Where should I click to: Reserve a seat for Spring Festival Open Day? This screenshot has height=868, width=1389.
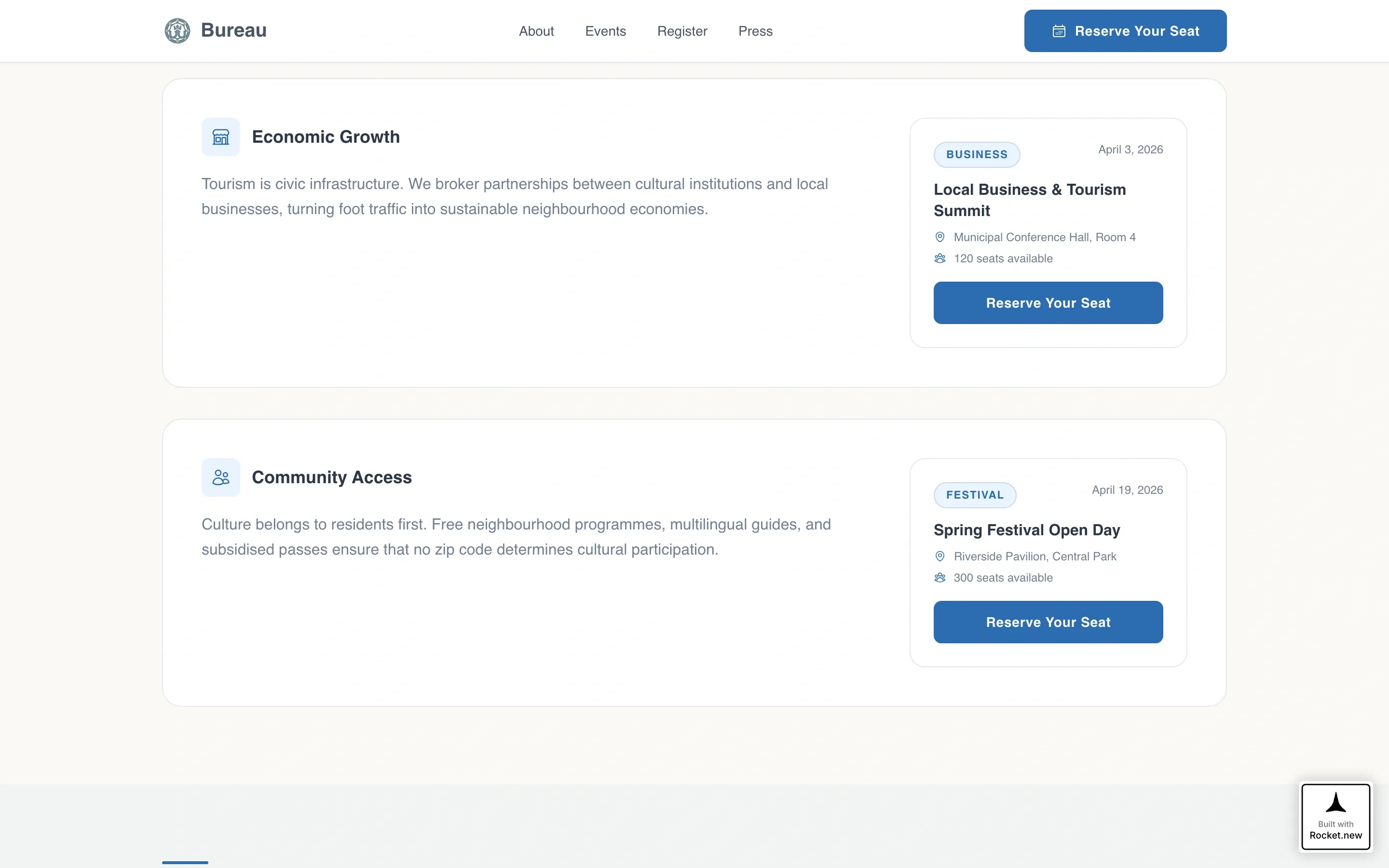point(1048,622)
